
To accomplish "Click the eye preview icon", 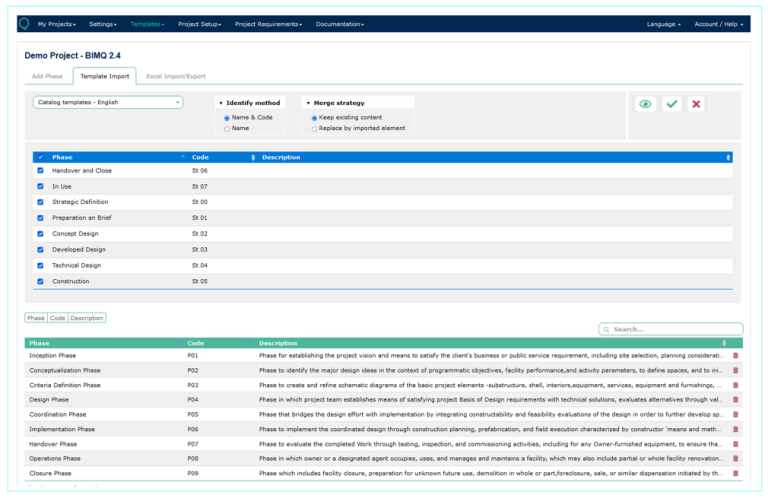I will [x=645, y=104].
